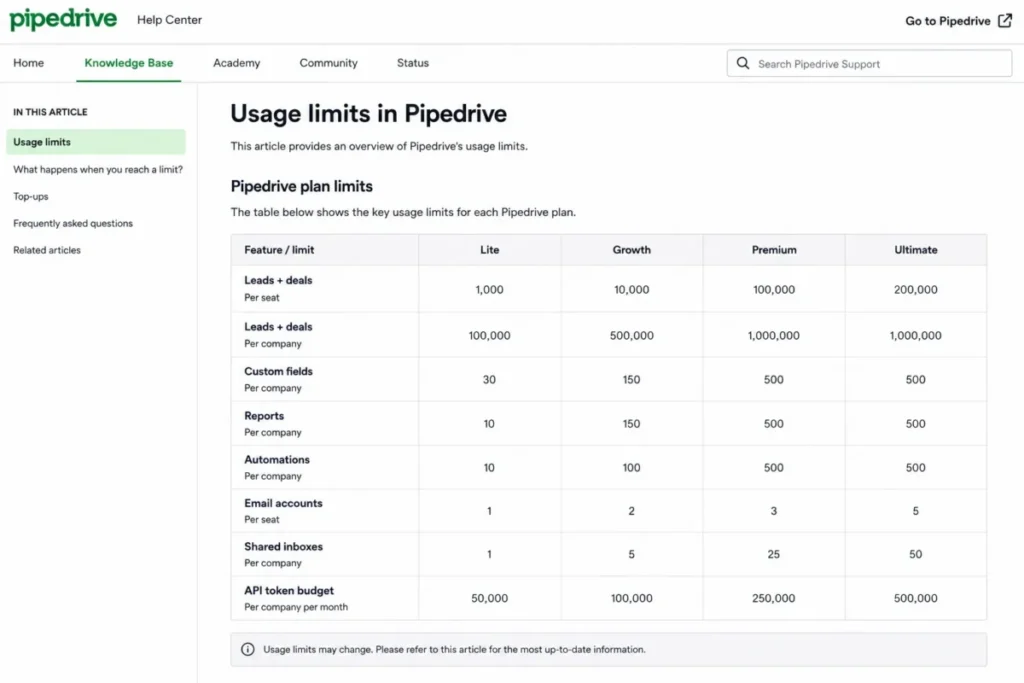Jump to What happens when you reach a limit
1024x683 pixels.
(x=98, y=169)
